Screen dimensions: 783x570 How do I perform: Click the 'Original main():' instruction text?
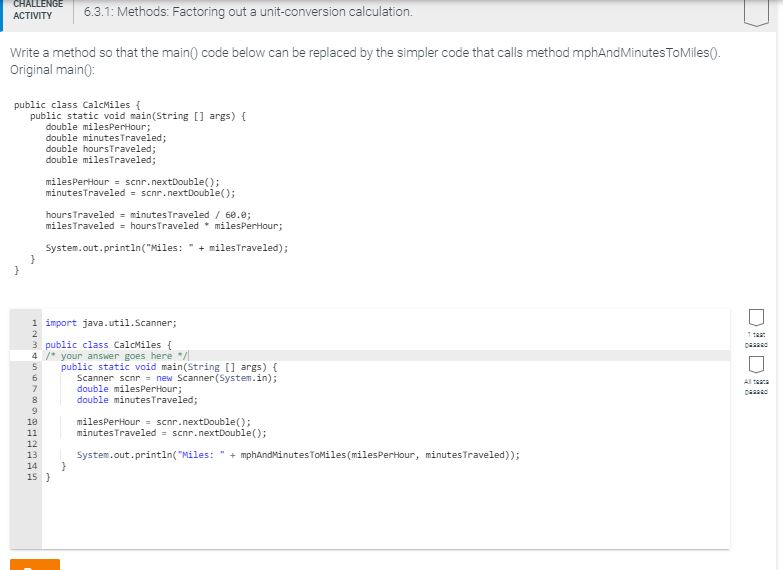[52, 69]
